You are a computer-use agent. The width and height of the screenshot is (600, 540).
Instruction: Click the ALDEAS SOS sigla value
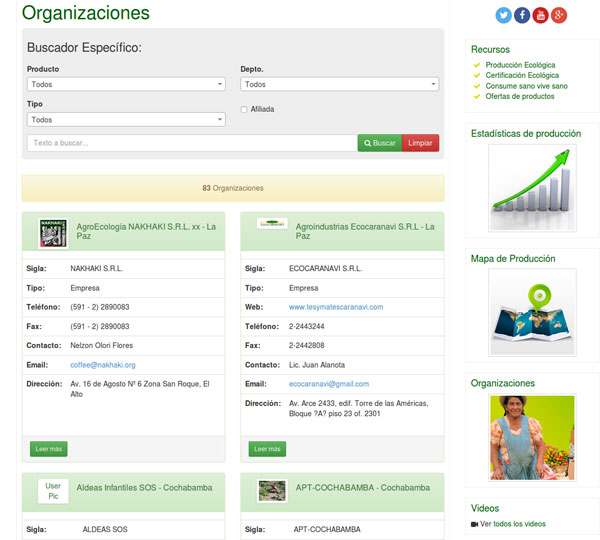(105, 529)
